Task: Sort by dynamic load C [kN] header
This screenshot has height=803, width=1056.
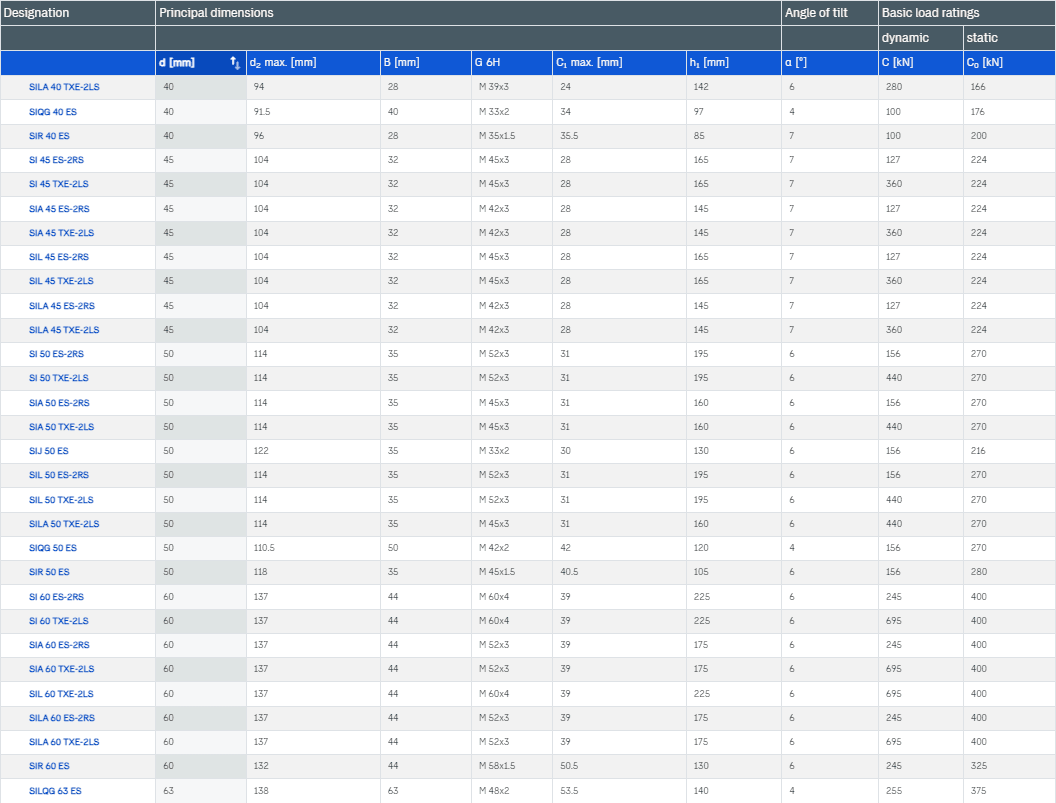Action: coord(897,63)
